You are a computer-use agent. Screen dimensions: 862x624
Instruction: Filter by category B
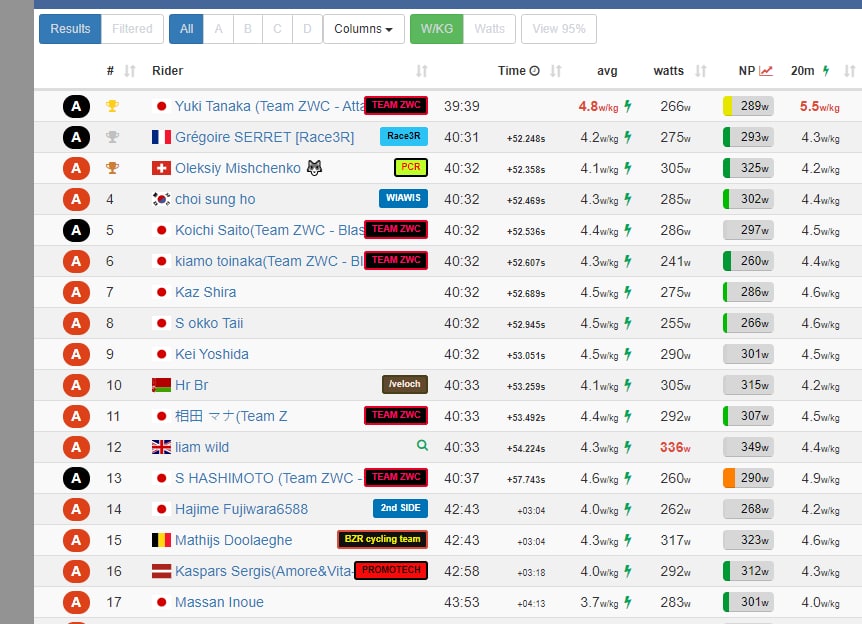[248, 29]
